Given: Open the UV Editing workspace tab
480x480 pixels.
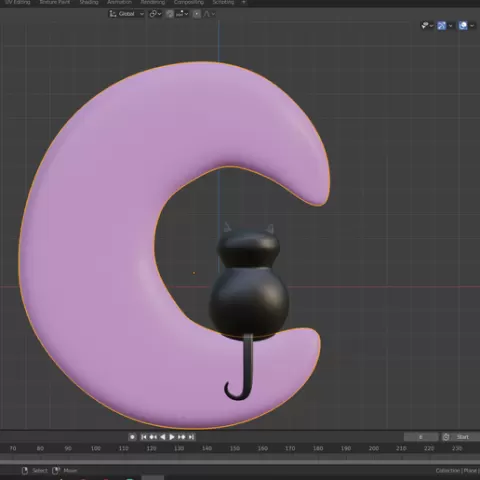Looking at the screenshot, I should (18, 2).
